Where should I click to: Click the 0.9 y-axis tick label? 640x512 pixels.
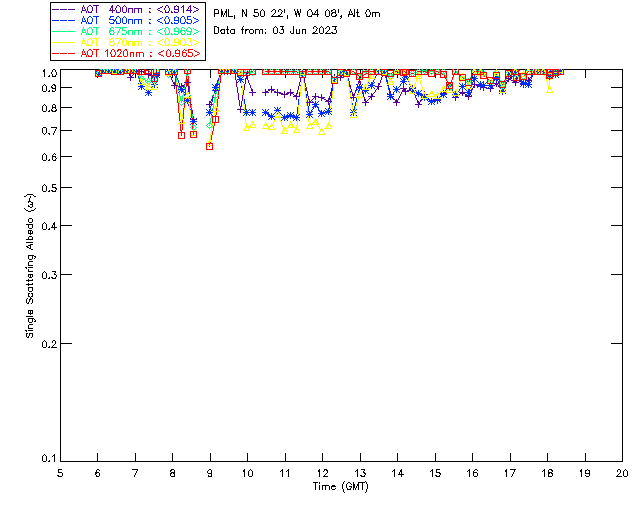pyautogui.click(x=49, y=88)
